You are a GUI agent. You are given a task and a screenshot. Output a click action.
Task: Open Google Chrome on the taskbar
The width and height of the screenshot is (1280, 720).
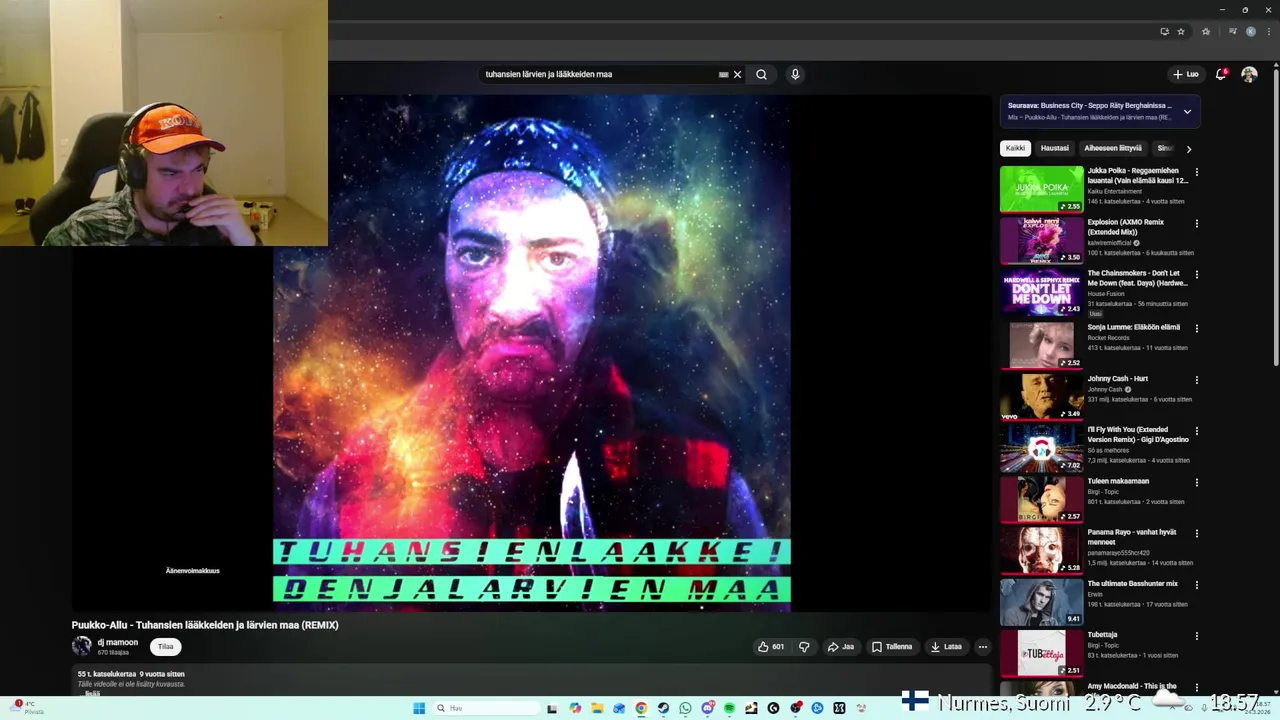point(641,708)
